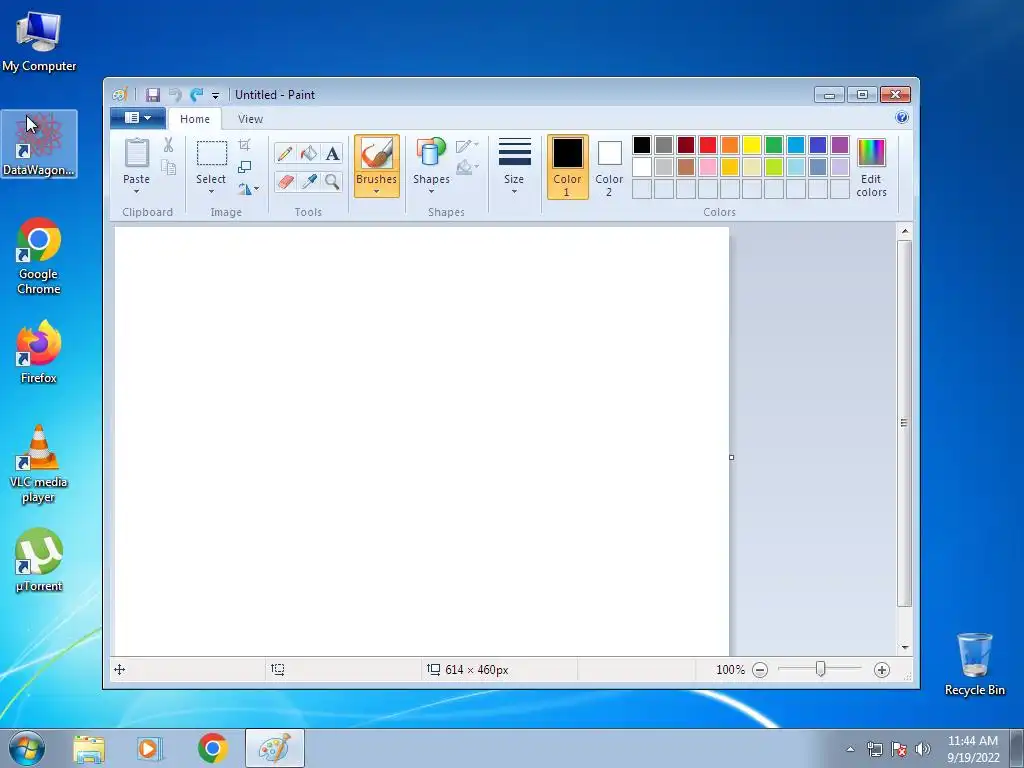The height and width of the screenshot is (768, 1024).
Task: Pick the orange color swatch
Action: [x=729, y=145]
